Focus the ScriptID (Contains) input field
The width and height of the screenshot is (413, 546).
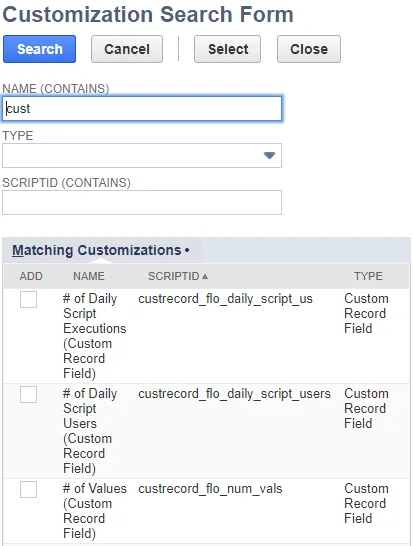point(142,202)
